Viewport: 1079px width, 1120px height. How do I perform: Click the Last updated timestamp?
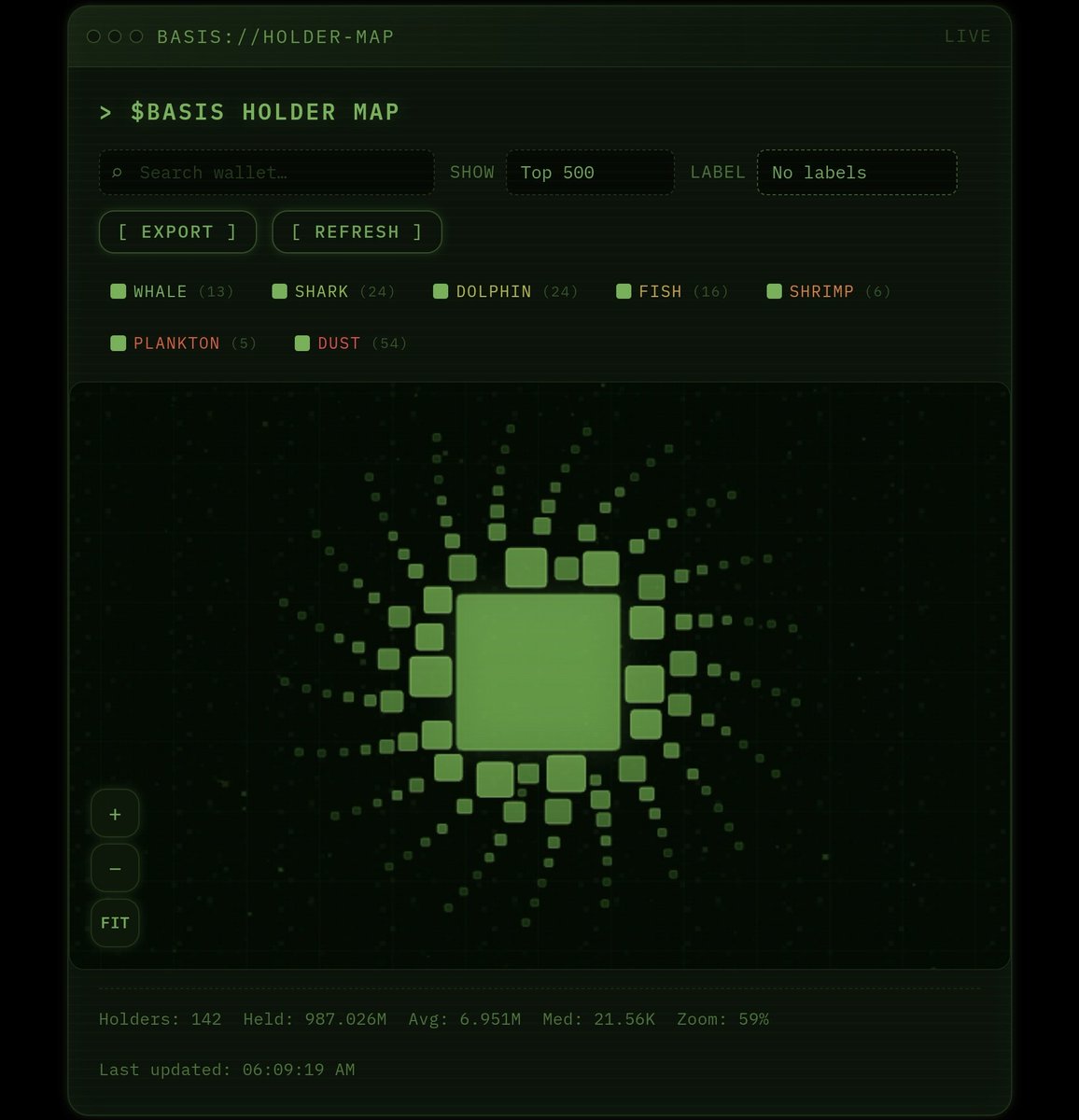coord(227,1070)
